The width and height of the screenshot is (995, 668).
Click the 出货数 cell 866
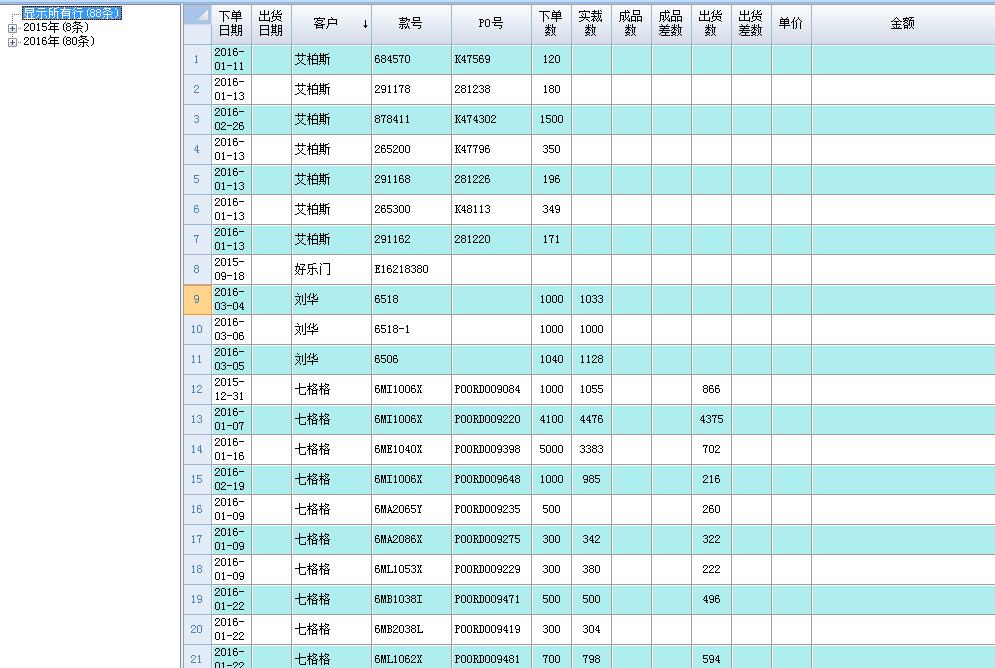pyautogui.click(x=711, y=390)
